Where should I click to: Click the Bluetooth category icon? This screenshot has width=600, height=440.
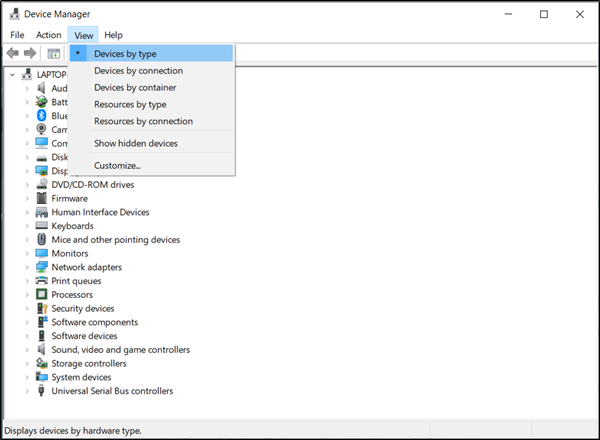[x=41, y=116]
